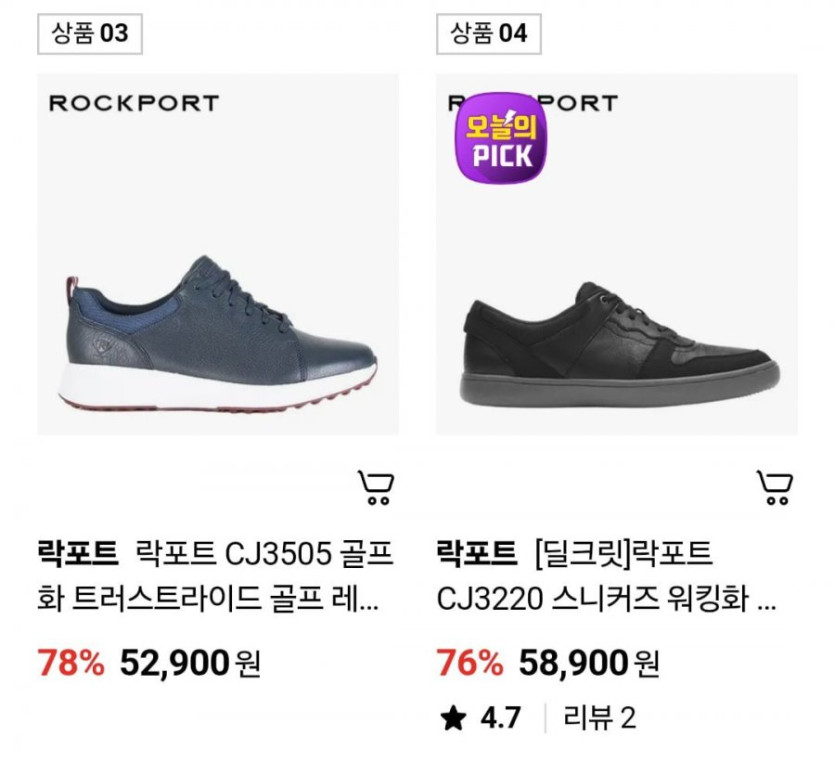Screen dimensions: 835x762
Task: Click the star rating icon
Action: pos(452,718)
